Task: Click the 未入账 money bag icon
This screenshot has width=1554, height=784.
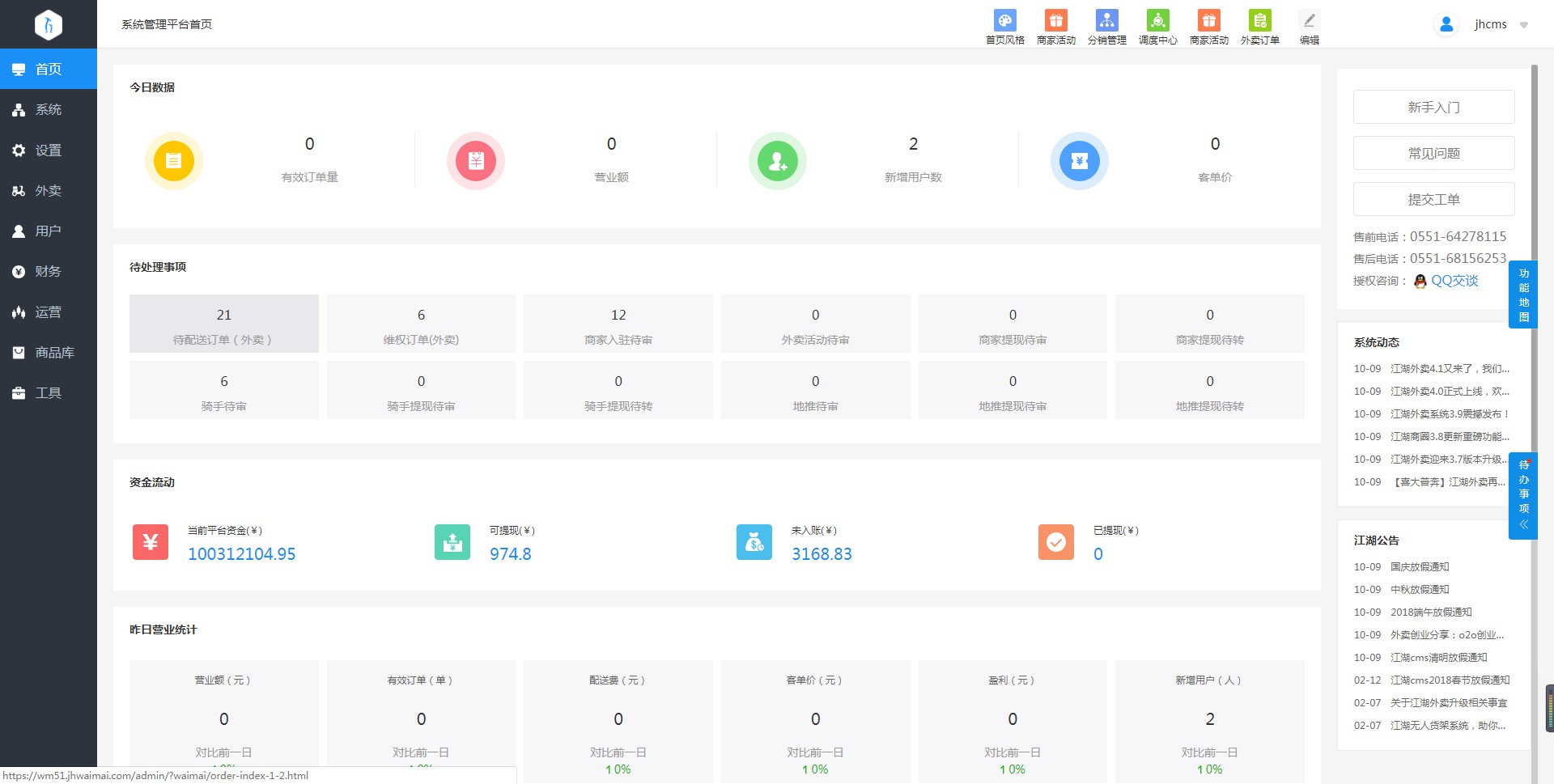Action: tap(754, 542)
